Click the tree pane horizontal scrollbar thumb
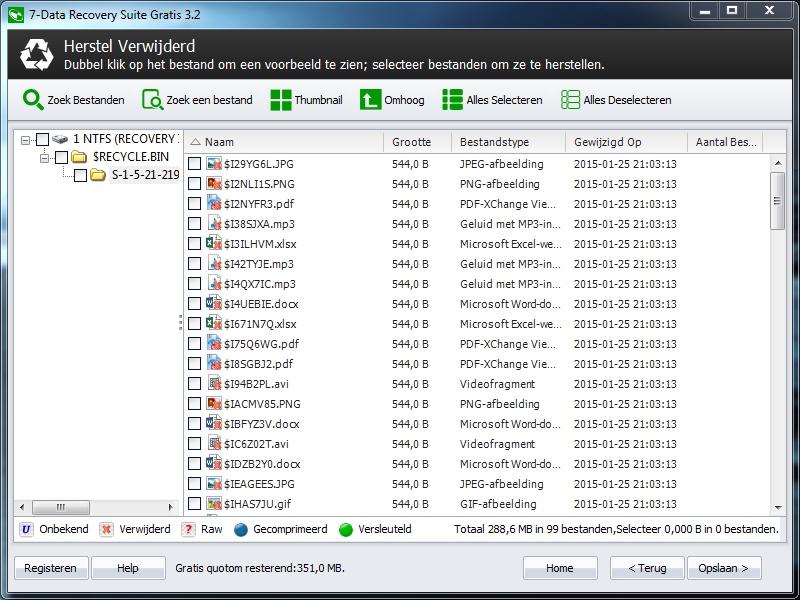Screen dimensions: 800x600 (x=61, y=507)
